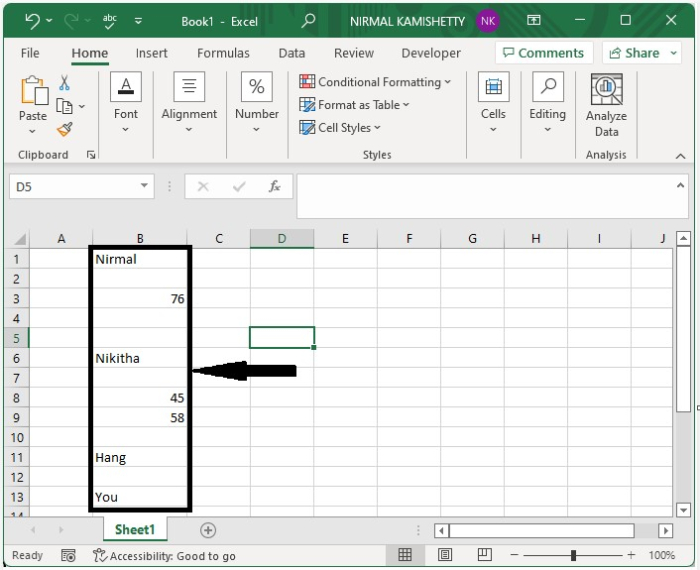Click the search magnifier icon
This screenshot has height=570, width=700.
click(x=308, y=21)
